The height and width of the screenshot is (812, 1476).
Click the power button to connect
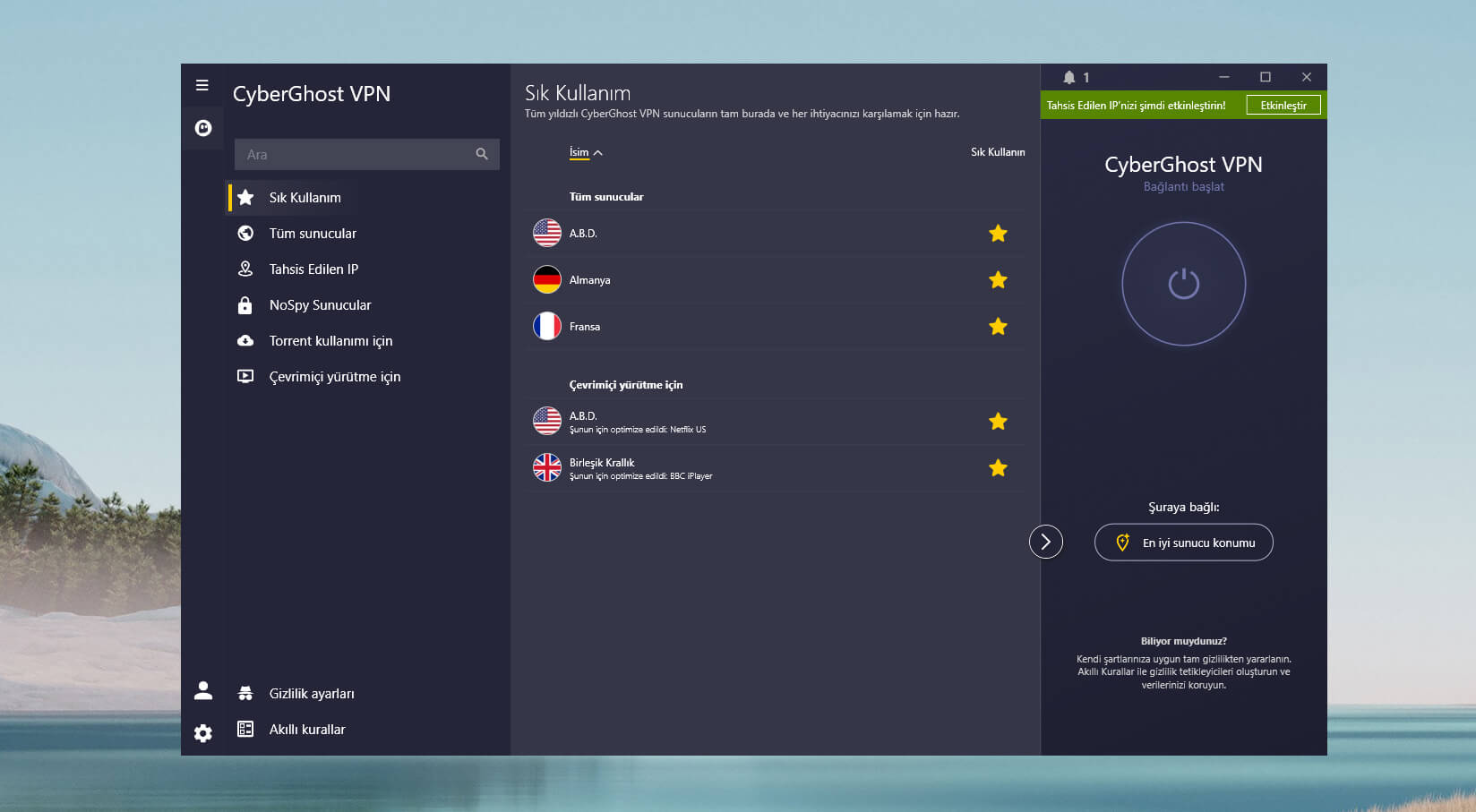point(1184,284)
